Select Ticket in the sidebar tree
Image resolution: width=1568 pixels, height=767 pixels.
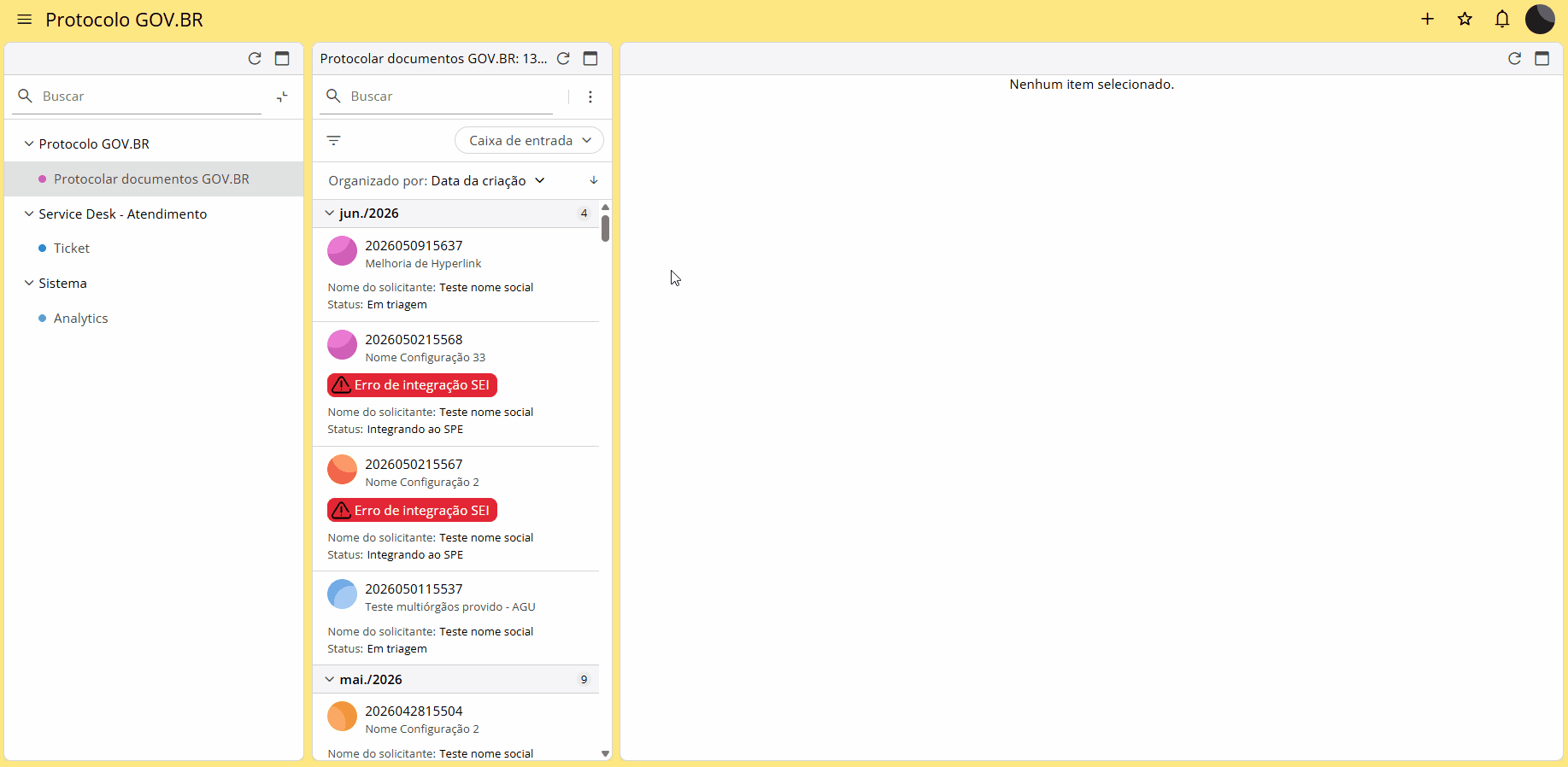point(72,248)
